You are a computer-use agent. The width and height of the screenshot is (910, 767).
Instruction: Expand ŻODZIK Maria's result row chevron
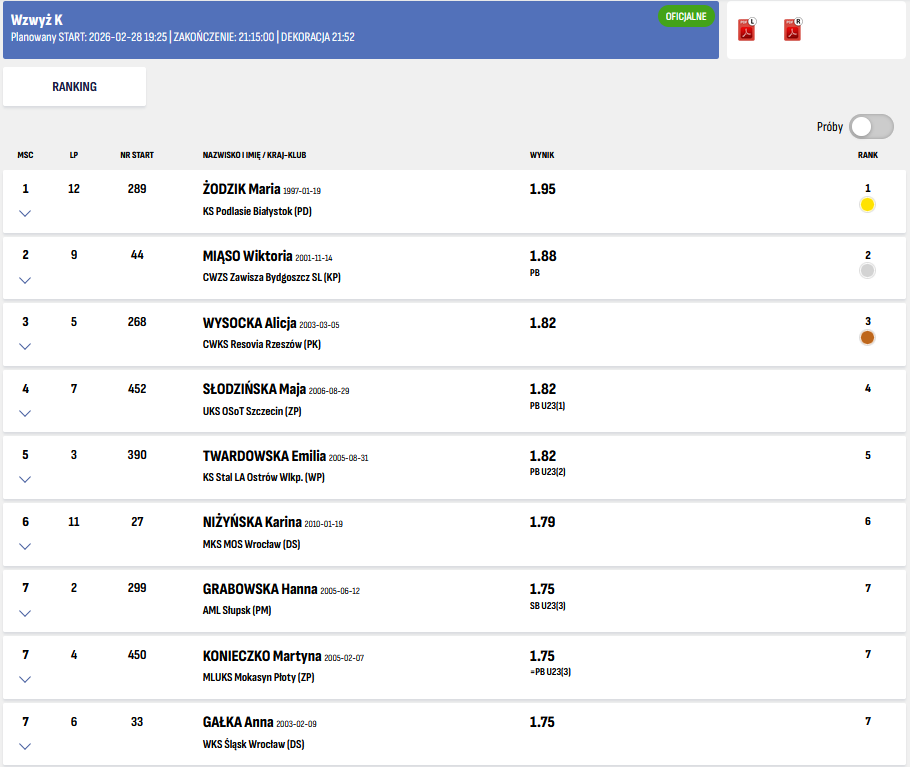pos(25,213)
